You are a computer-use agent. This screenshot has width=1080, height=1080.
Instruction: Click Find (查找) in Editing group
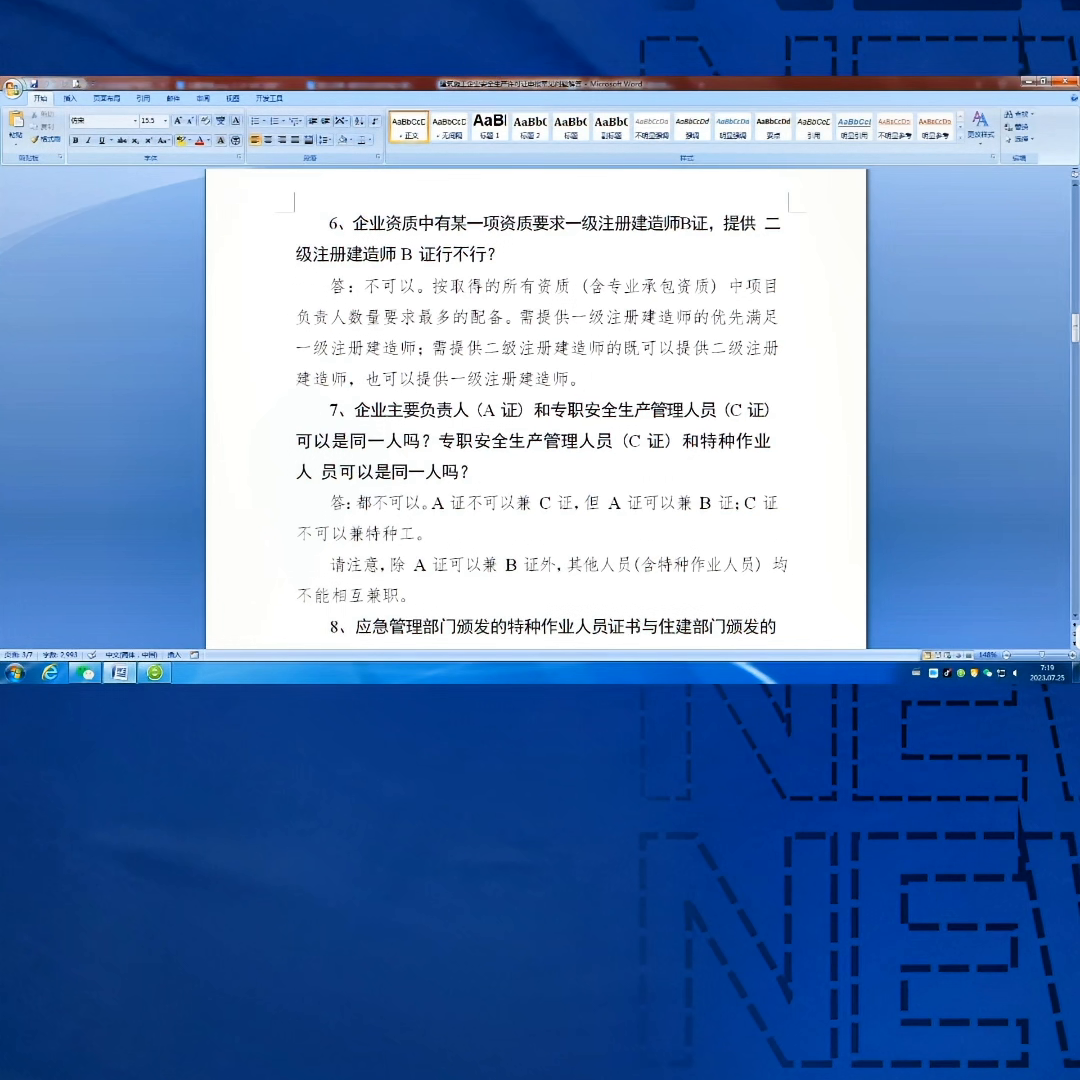pos(1019,114)
